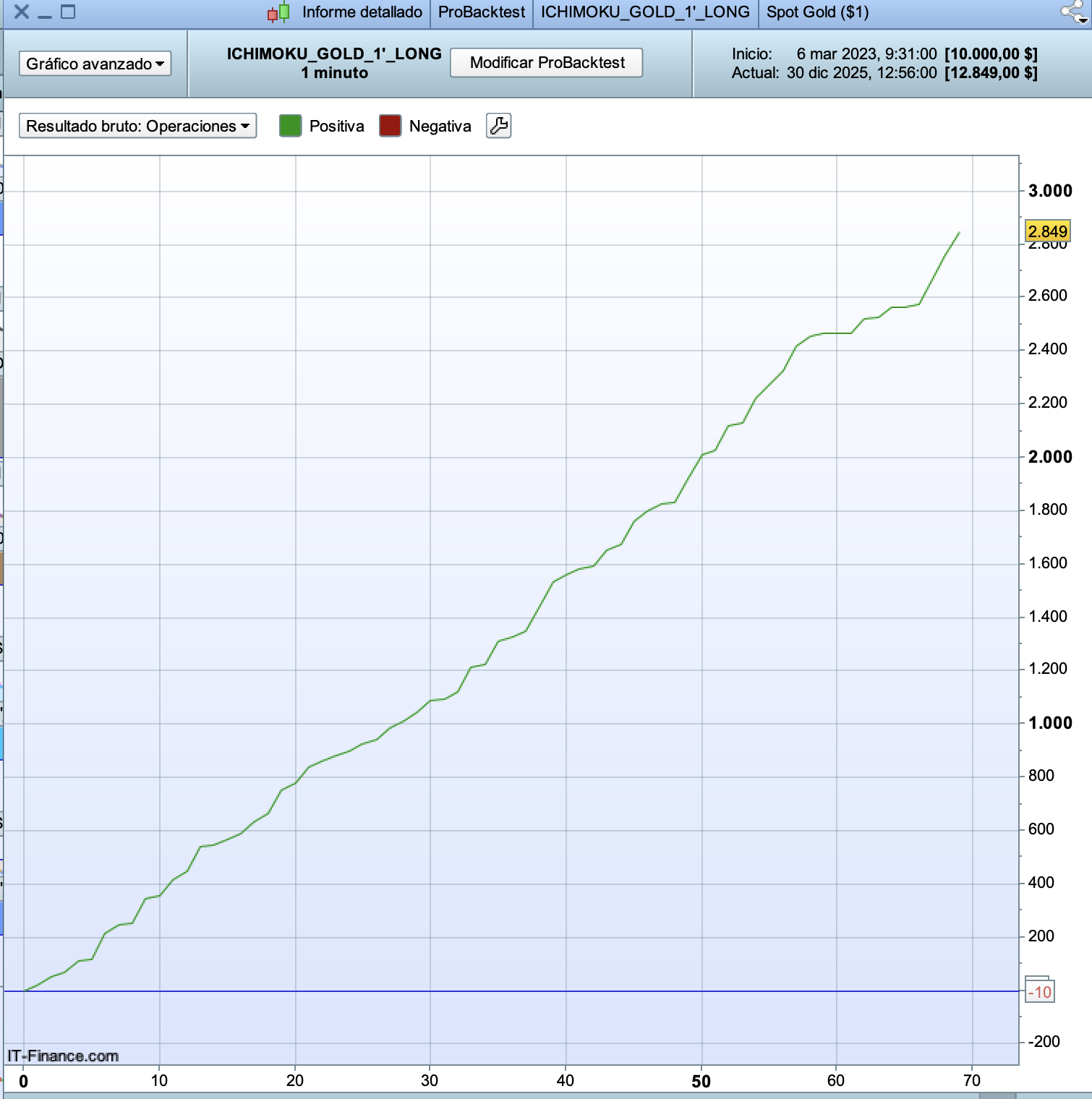
Task: Click the candlestick chart icon
Action: (278, 12)
